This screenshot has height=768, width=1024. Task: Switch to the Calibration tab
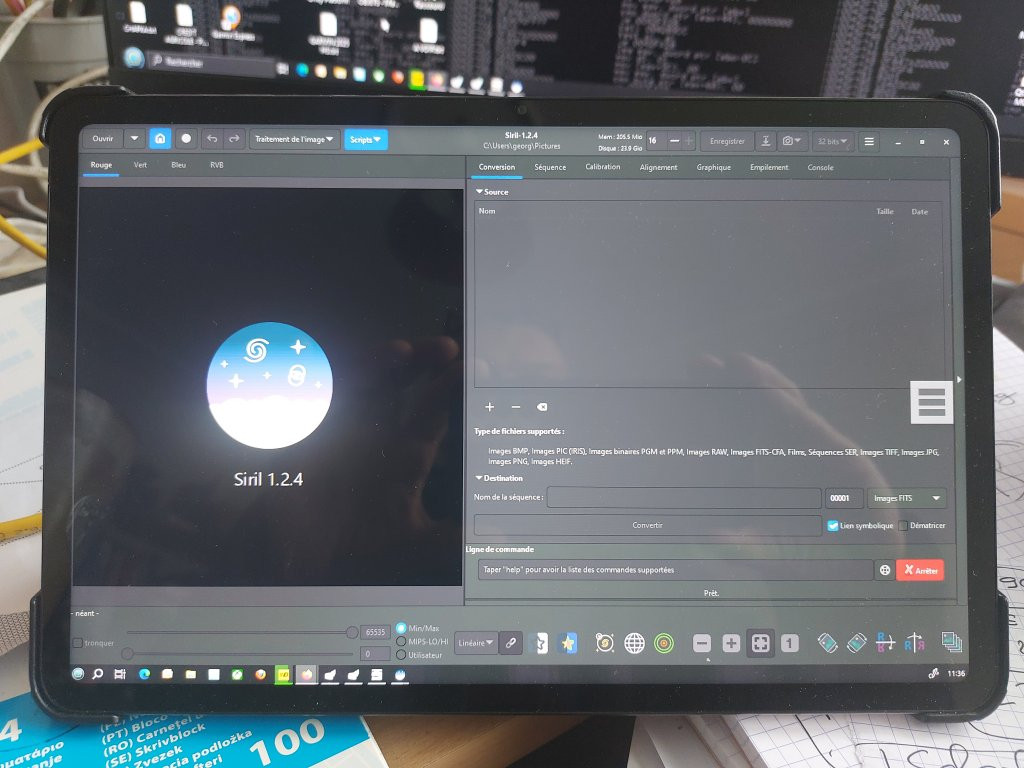coord(603,167)
